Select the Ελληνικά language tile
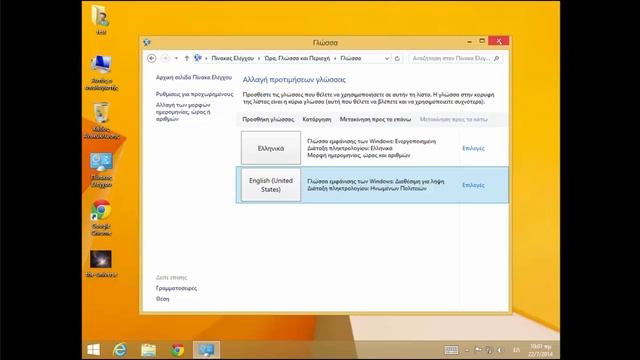 pos(271,148)
